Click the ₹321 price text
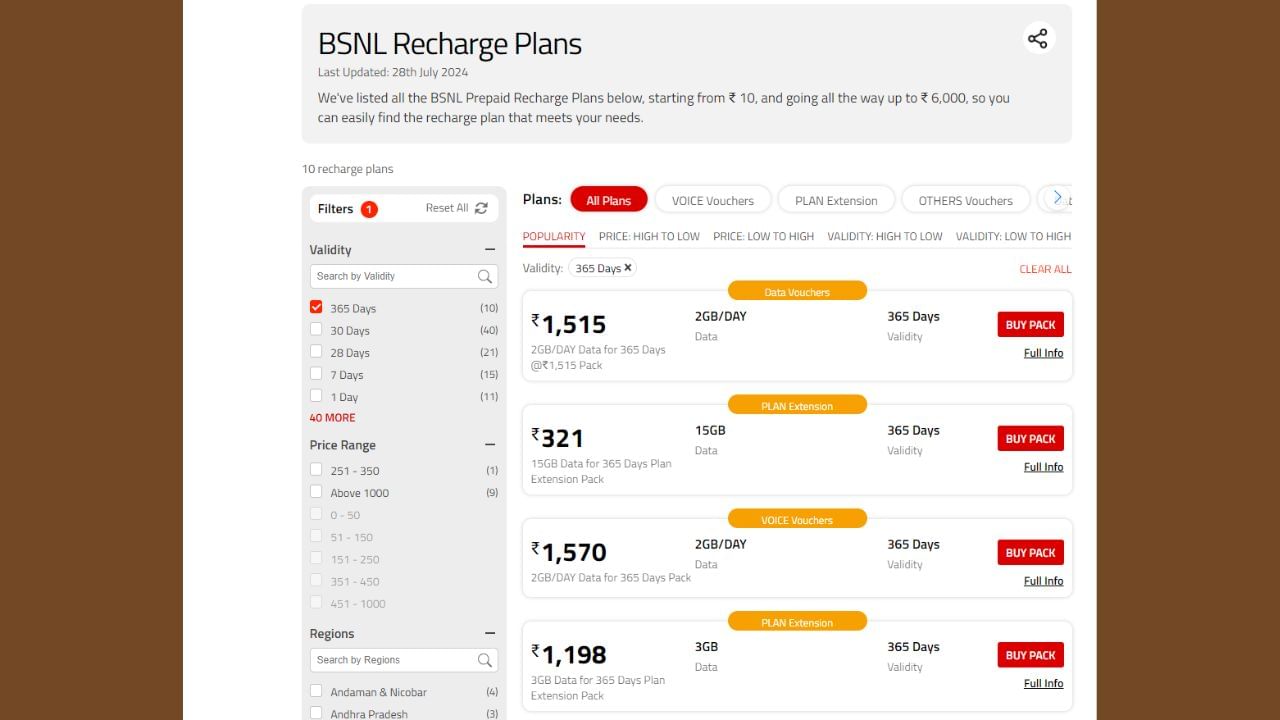Viewport: 1280px width, 720px height. (557, 438)
